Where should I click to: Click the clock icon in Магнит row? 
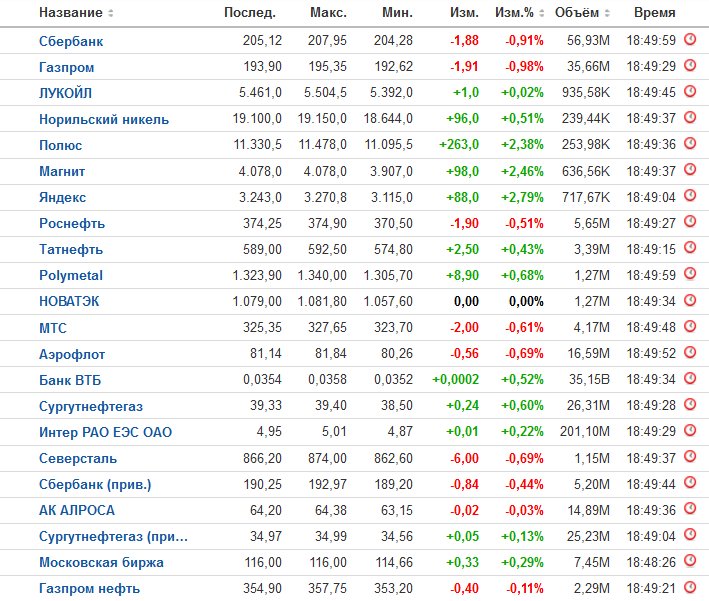(x=690, y=170)
